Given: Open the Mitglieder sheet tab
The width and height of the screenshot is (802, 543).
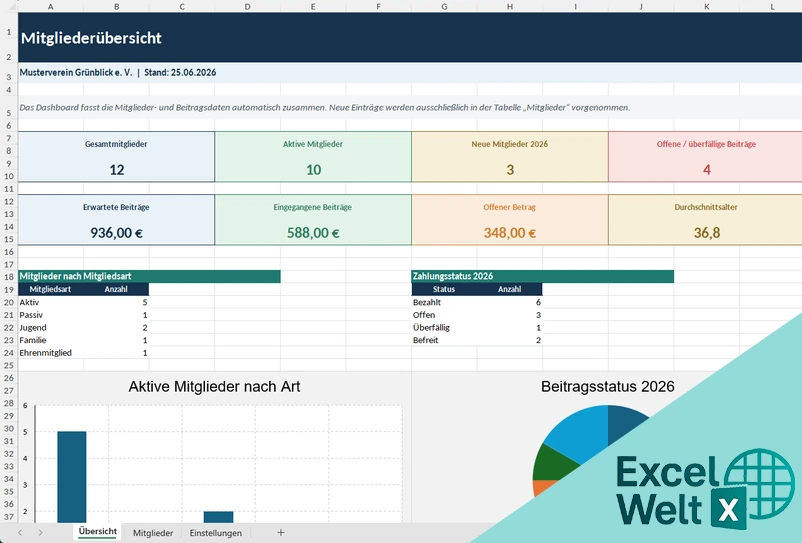Looking at the screenshot, I should point(153,533).
